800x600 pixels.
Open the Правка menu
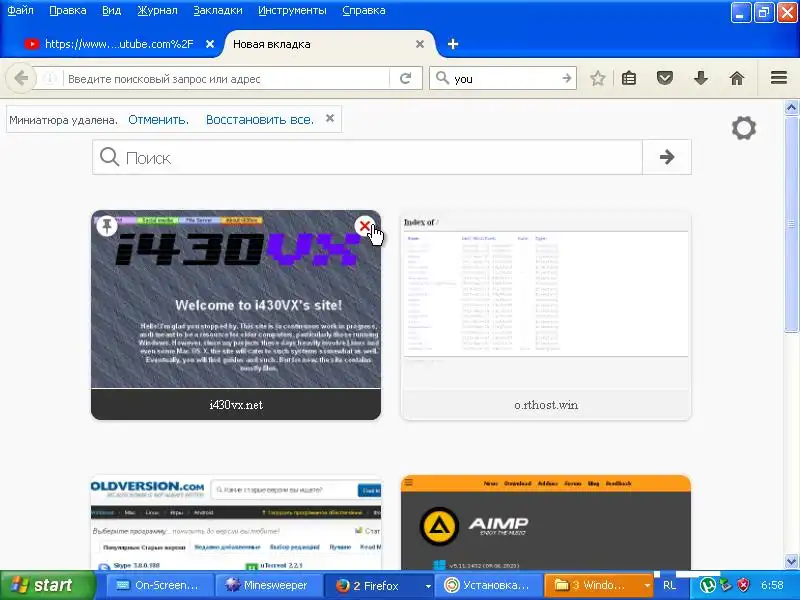pyautogui.click(x=68, y=10)
